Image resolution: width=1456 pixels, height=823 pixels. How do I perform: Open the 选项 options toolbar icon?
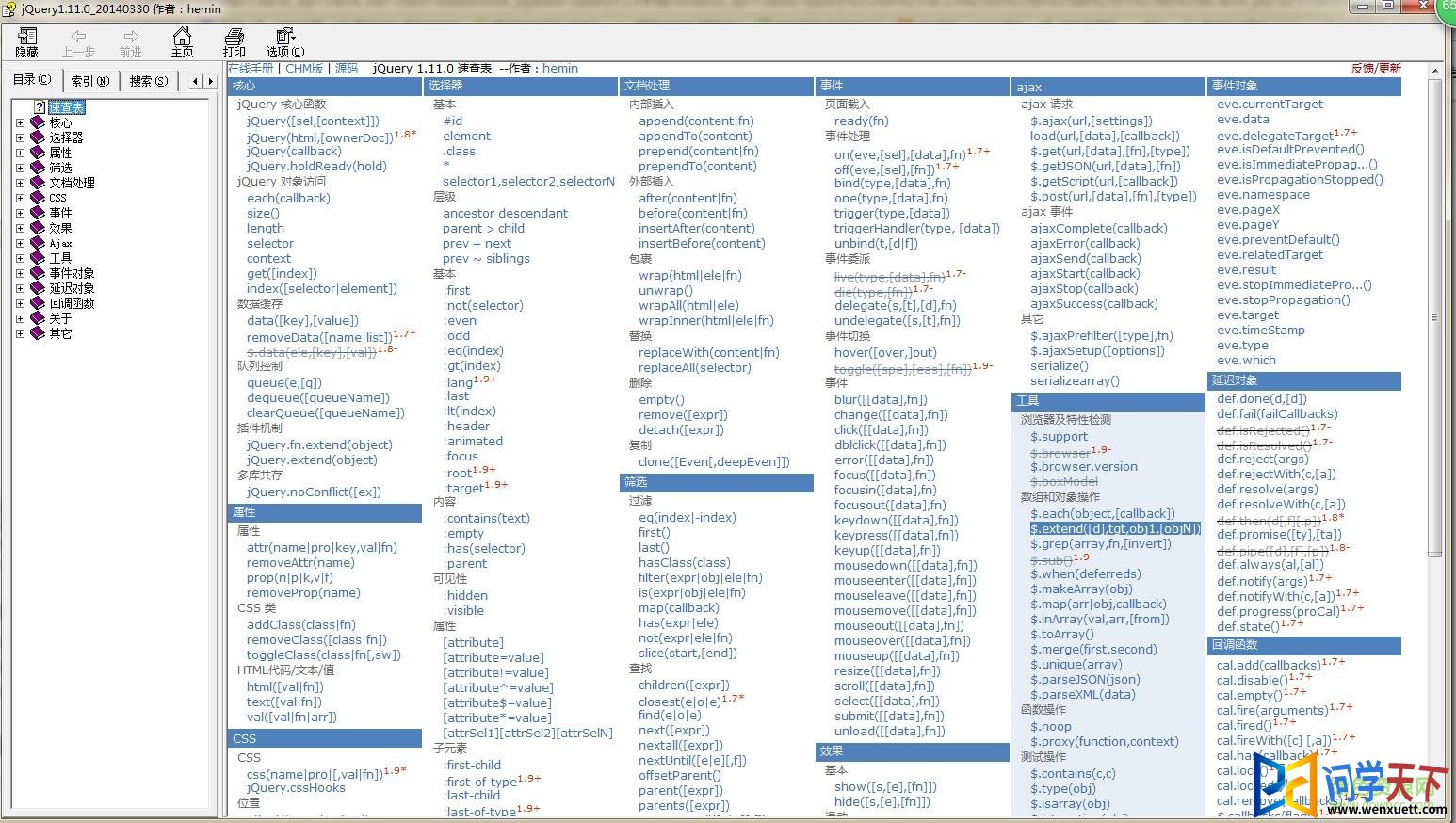pos(284,36)
